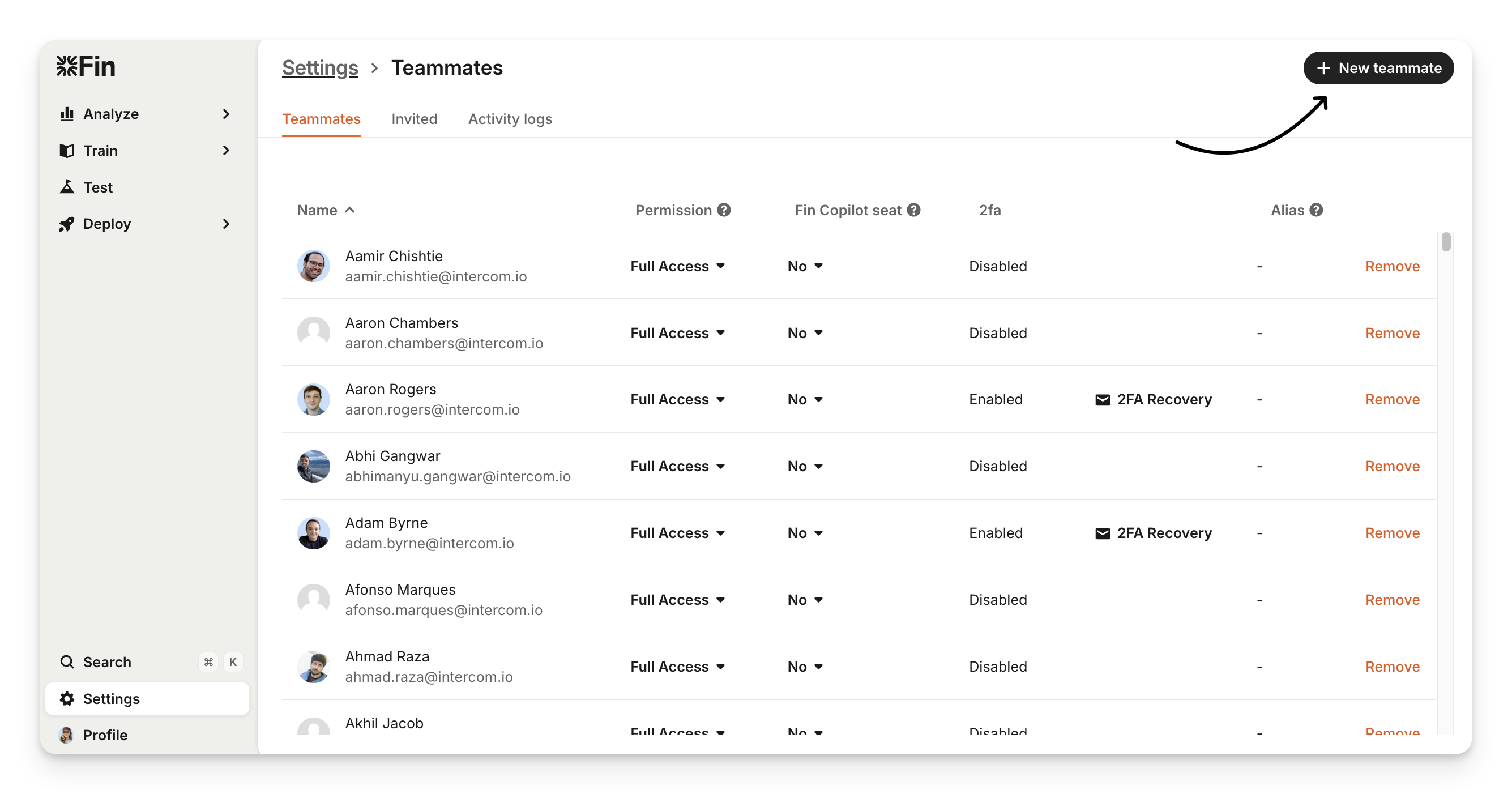The image size is (1512, 794).
Task: Switch to the Invited tab
Action: click(x=414, y=119)
